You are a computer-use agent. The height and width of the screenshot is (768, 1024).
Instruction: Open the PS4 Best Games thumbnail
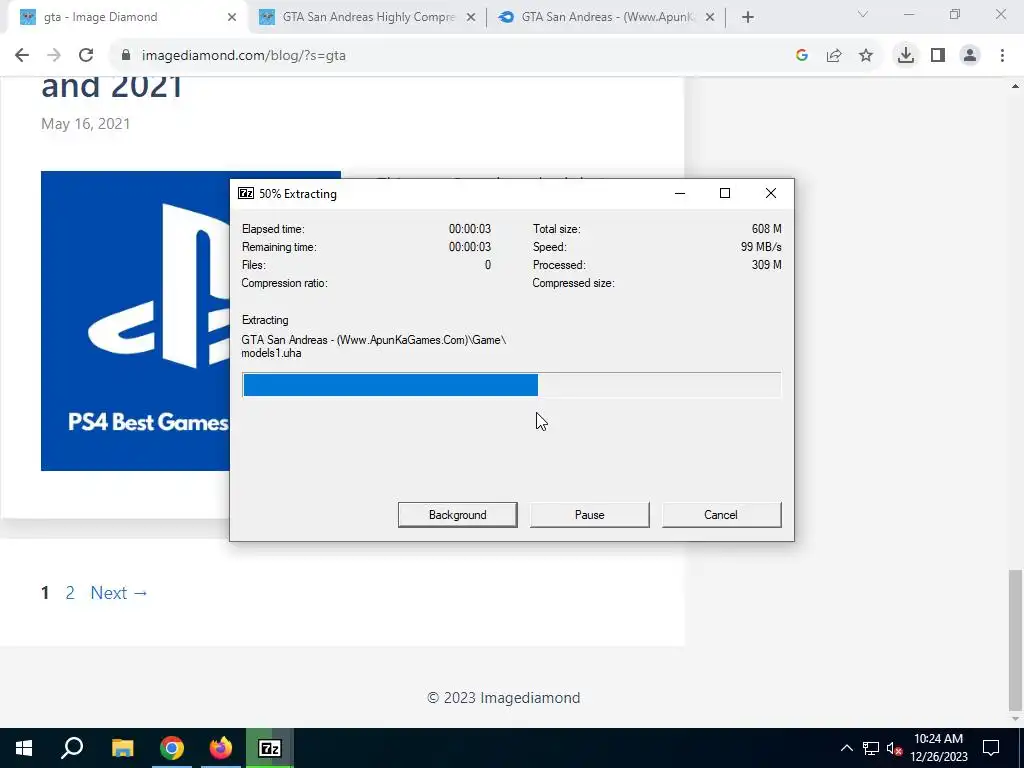135,321
